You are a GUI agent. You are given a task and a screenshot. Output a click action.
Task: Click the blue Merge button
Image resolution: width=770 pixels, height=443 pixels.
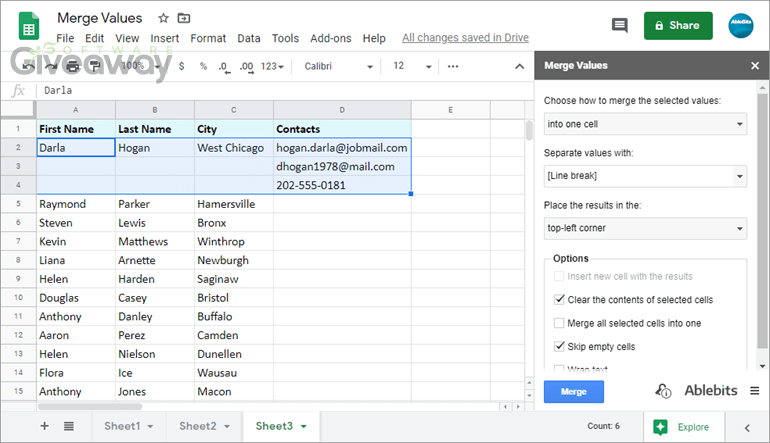[573, 392]
